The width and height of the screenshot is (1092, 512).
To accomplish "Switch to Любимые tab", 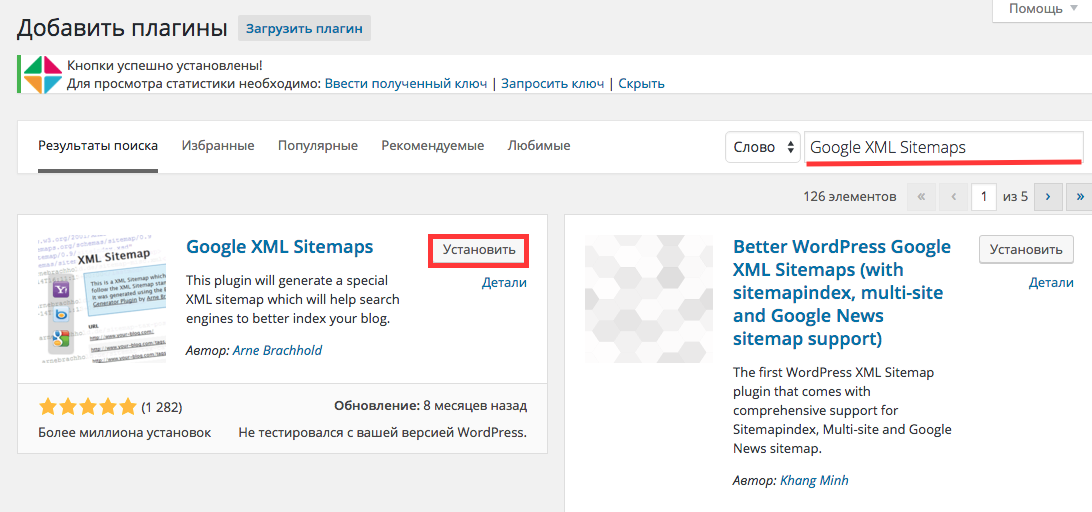I will pyautogui.click(x=539, y=146).
